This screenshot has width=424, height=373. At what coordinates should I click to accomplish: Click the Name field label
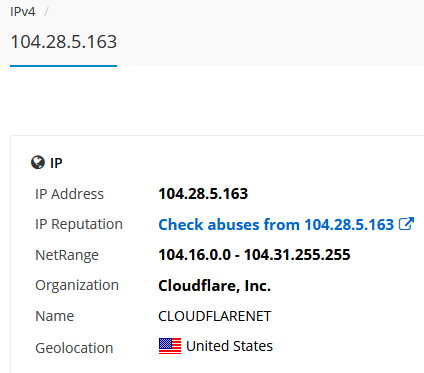click(54, 316)
